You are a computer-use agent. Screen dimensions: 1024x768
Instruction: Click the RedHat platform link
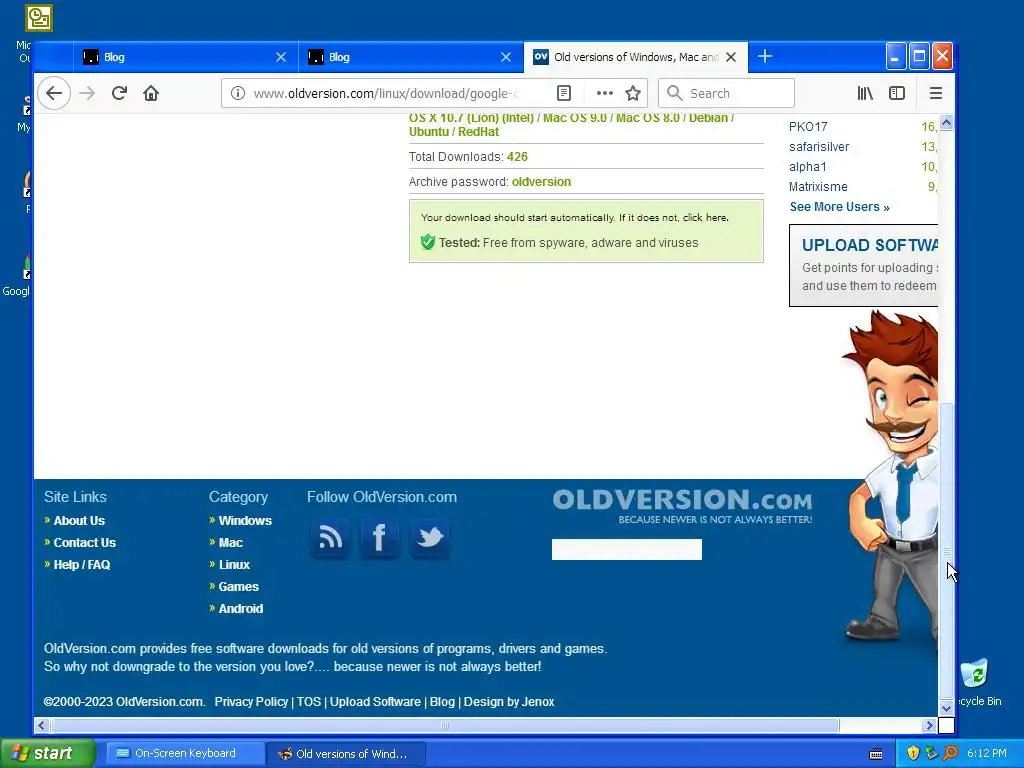click(478, 132)
